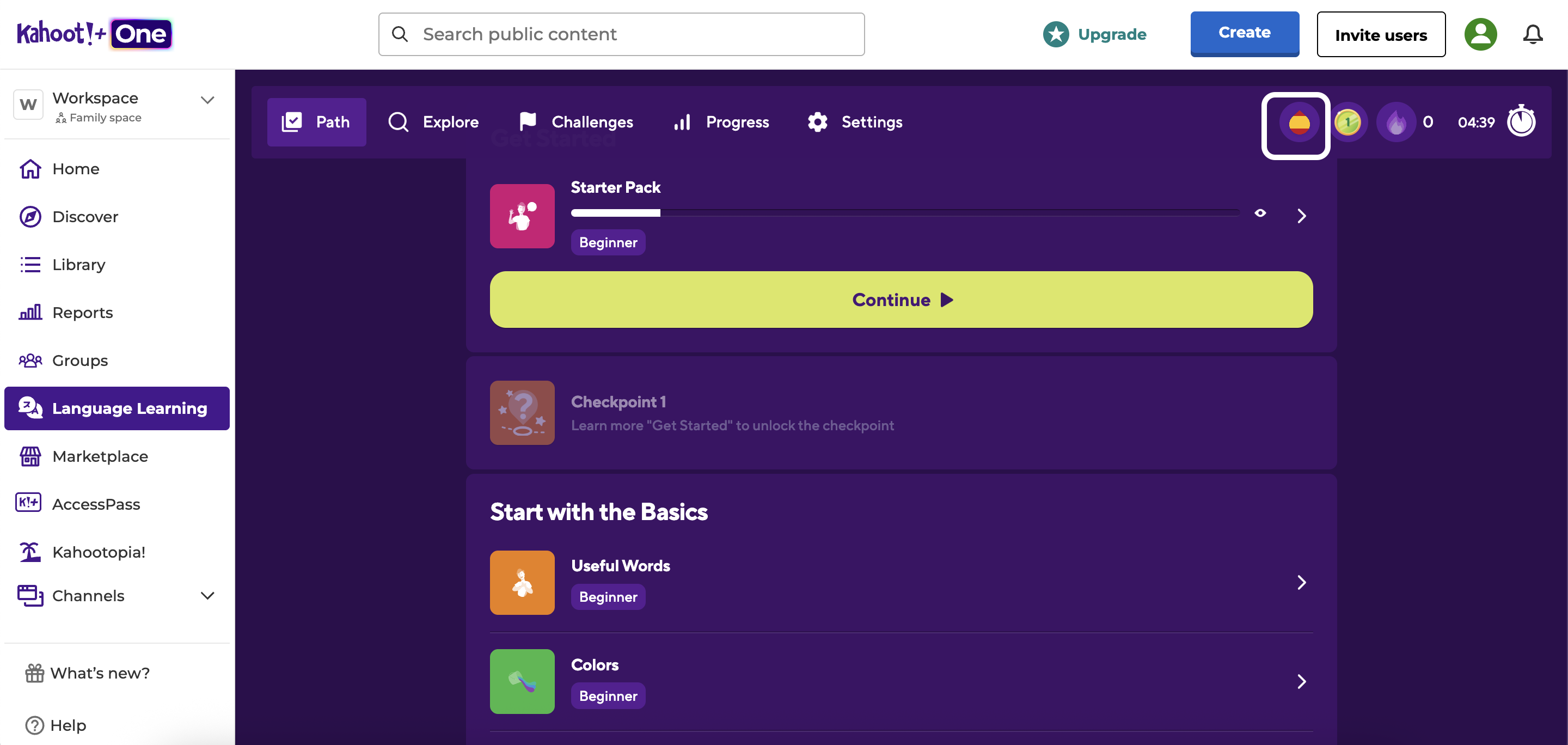Viewport: 1568px width, 745px height.
Task: Open Reports in the sidebar
Action: click(x=117, y=312)
